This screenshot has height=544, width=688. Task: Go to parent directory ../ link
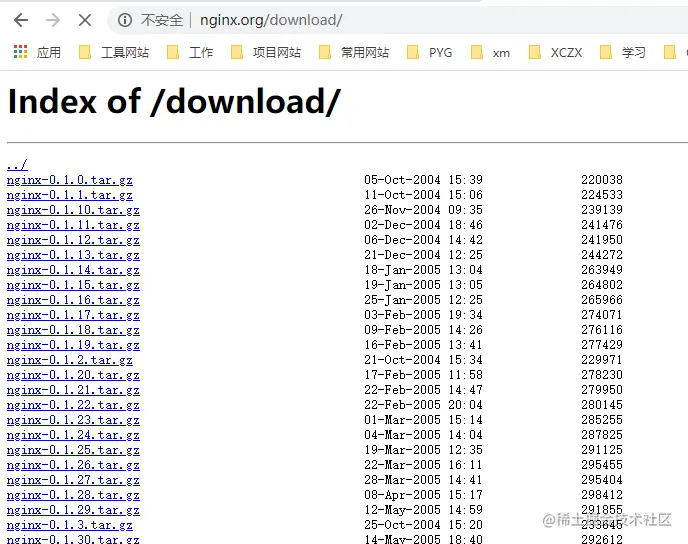tap(17, 165)
